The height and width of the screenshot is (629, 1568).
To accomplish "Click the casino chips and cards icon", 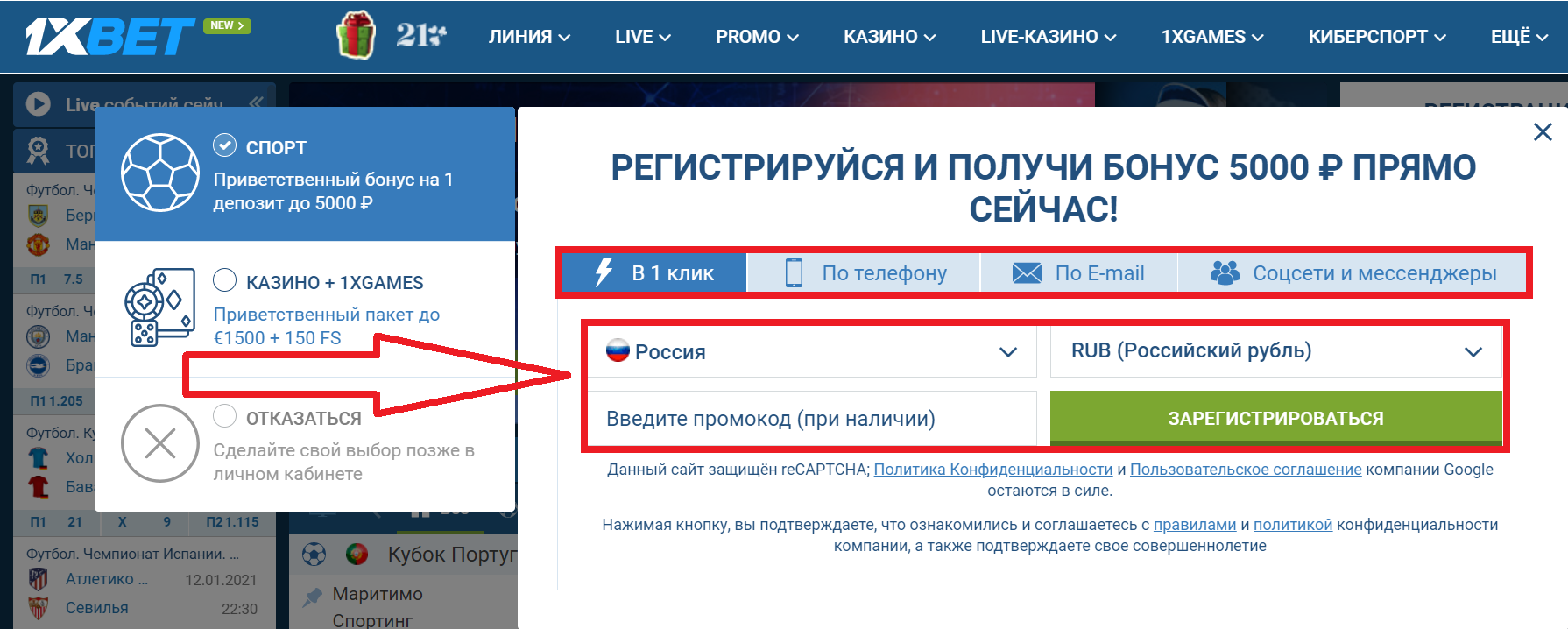I will [x=159, y=307].
